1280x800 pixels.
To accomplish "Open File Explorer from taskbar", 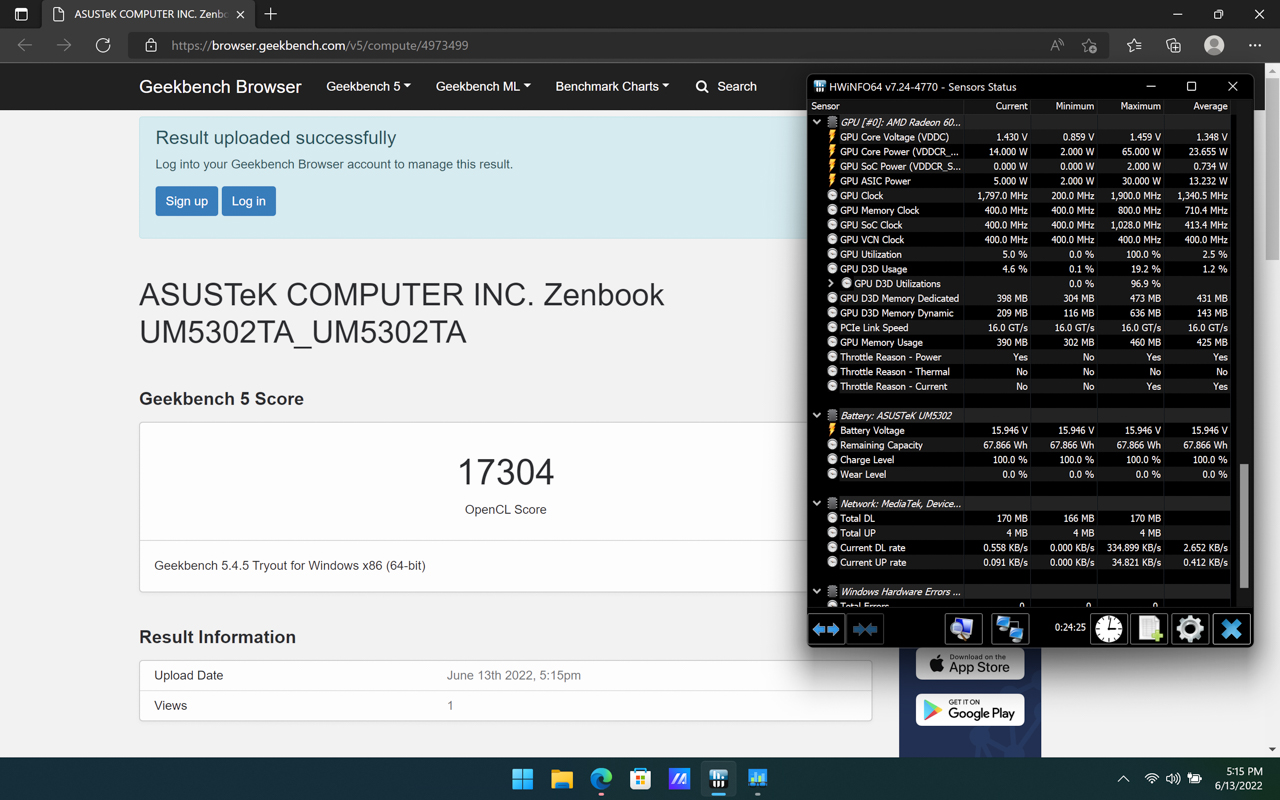I will [562, 779].
